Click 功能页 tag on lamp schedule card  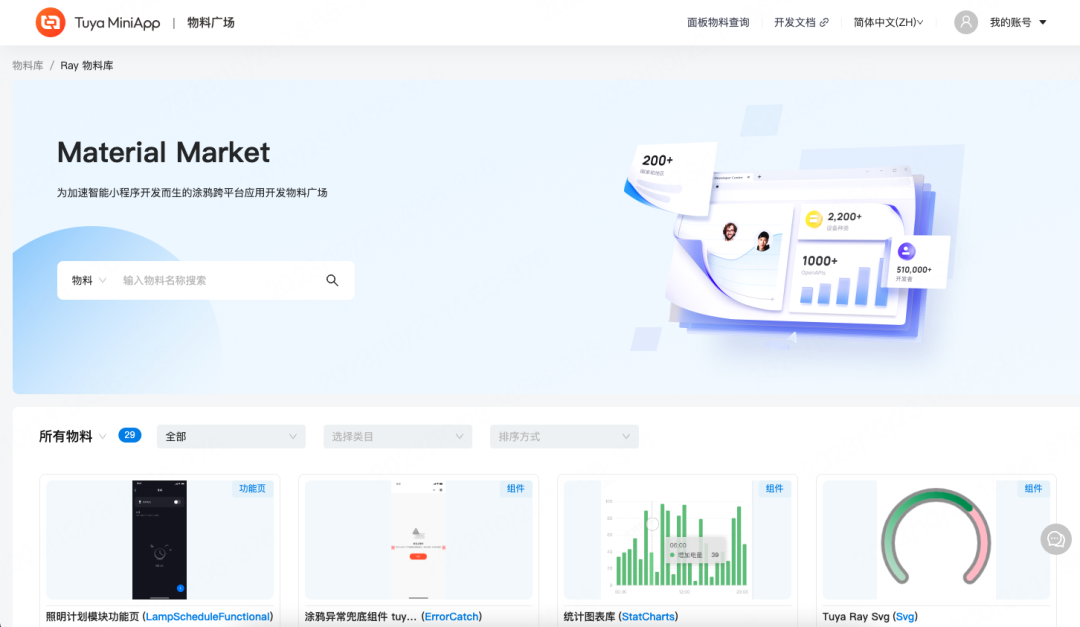[x=252, y=489]
